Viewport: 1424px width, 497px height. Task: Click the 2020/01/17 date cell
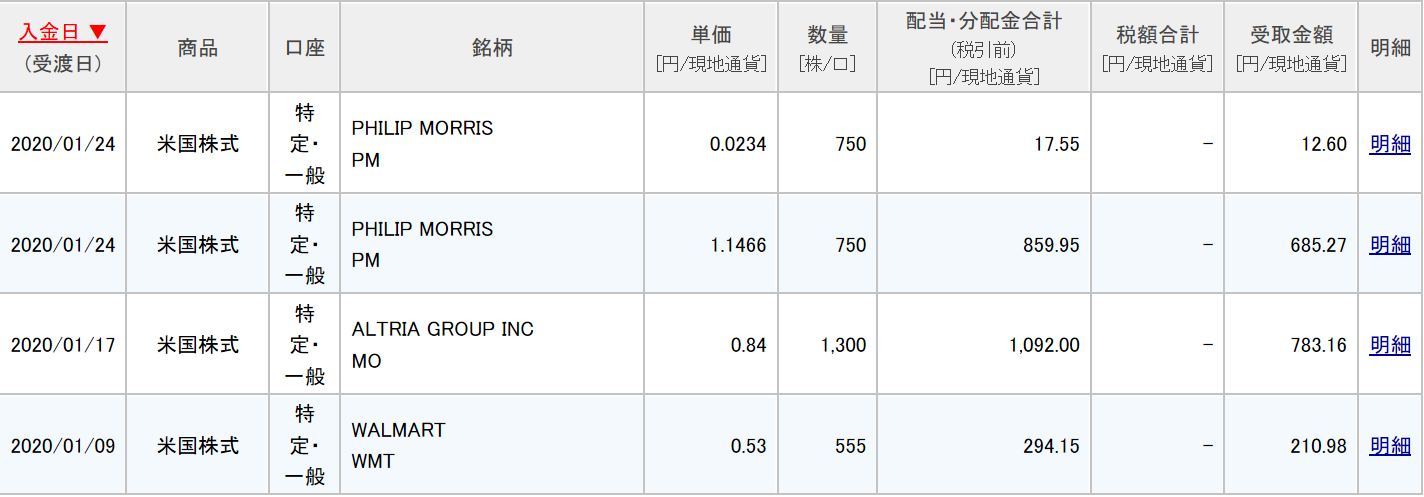[63, 345]
